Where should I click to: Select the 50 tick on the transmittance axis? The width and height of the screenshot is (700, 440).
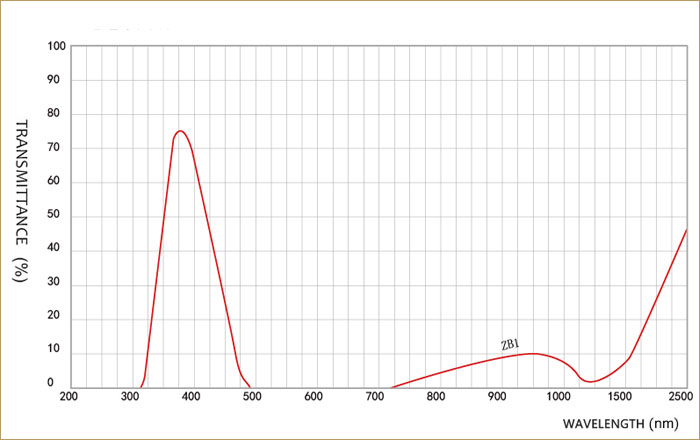click(x=59, y=216)
